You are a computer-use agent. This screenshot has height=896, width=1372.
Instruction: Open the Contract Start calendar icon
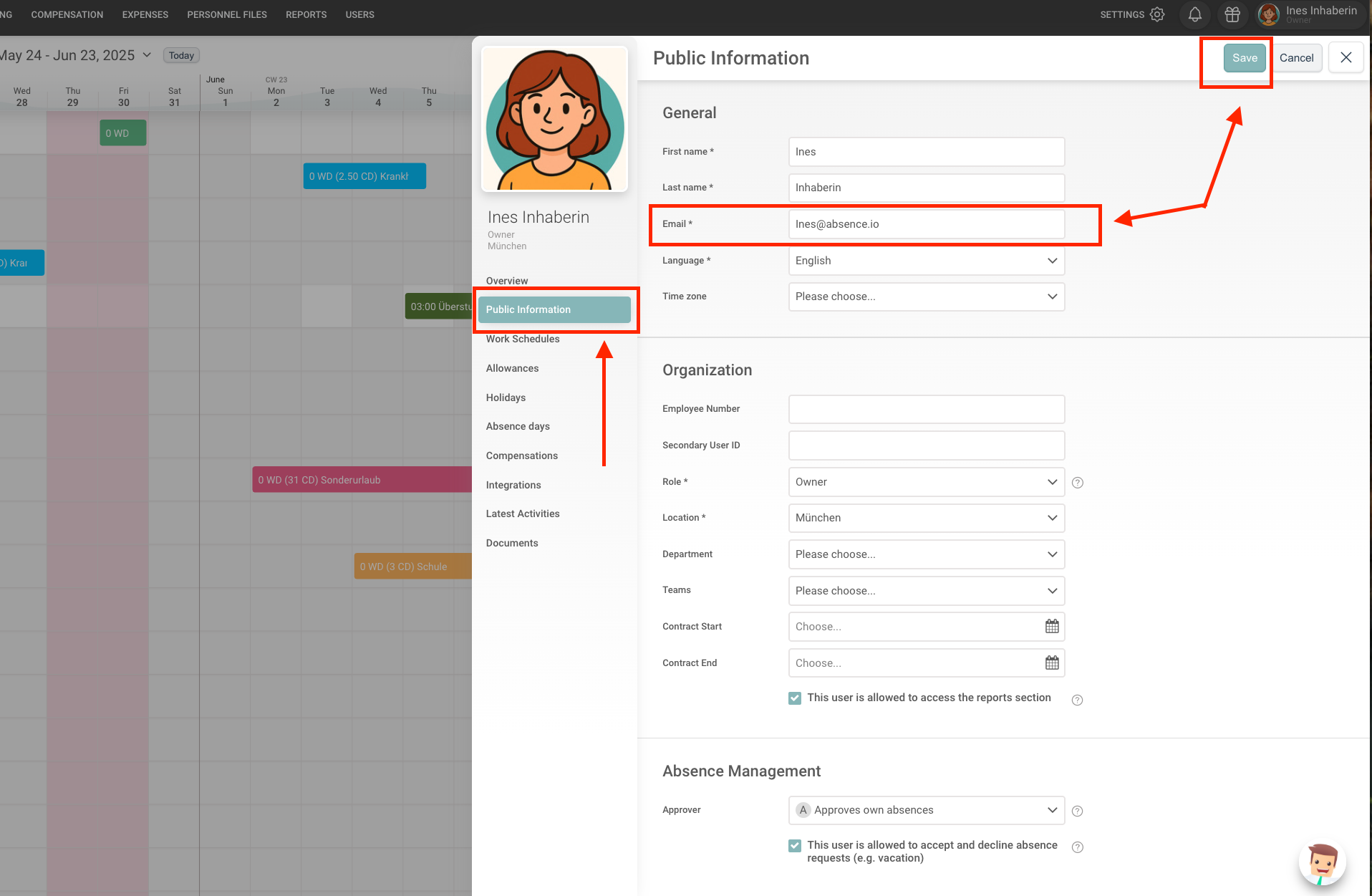(1052, 627)
